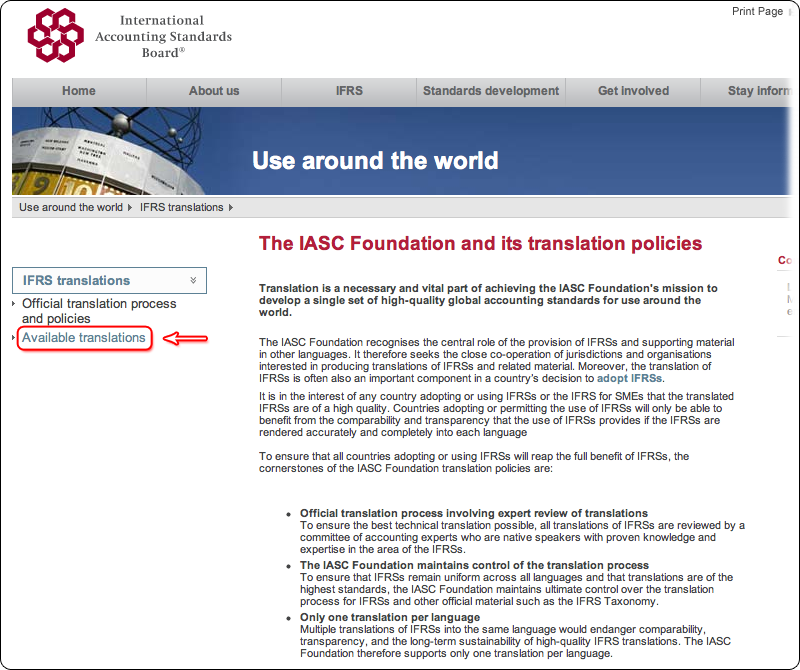Open the Home navigation tab
This screenshot has width=800, height=670.
tap(79, 91)
